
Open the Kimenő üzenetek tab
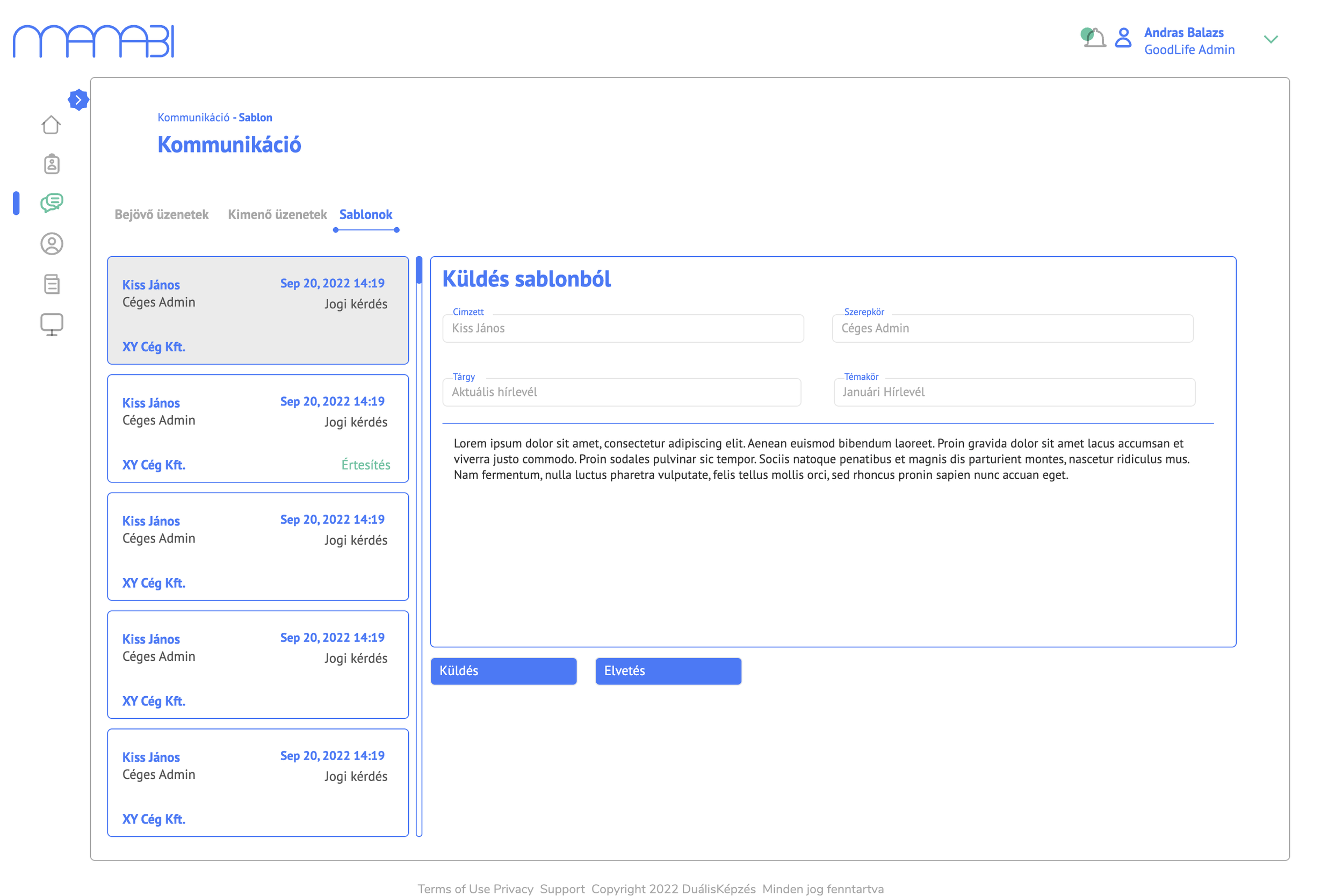(277, 214)
